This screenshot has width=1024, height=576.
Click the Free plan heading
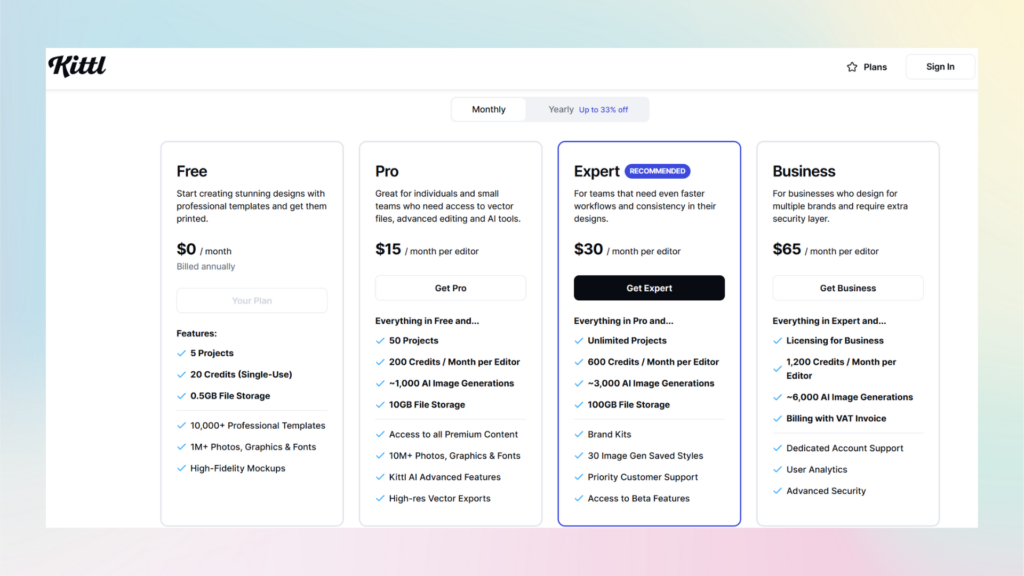pyautogui.click(x=192, y=171)
